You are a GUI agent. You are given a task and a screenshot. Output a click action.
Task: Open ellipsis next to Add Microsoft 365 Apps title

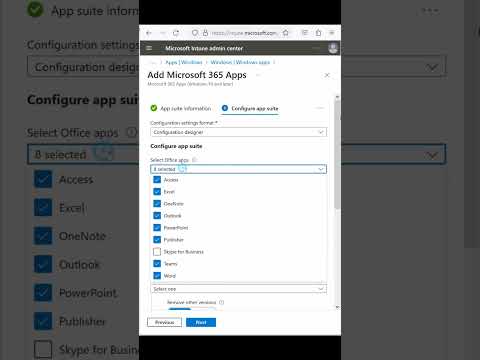(x=258, y=75)
